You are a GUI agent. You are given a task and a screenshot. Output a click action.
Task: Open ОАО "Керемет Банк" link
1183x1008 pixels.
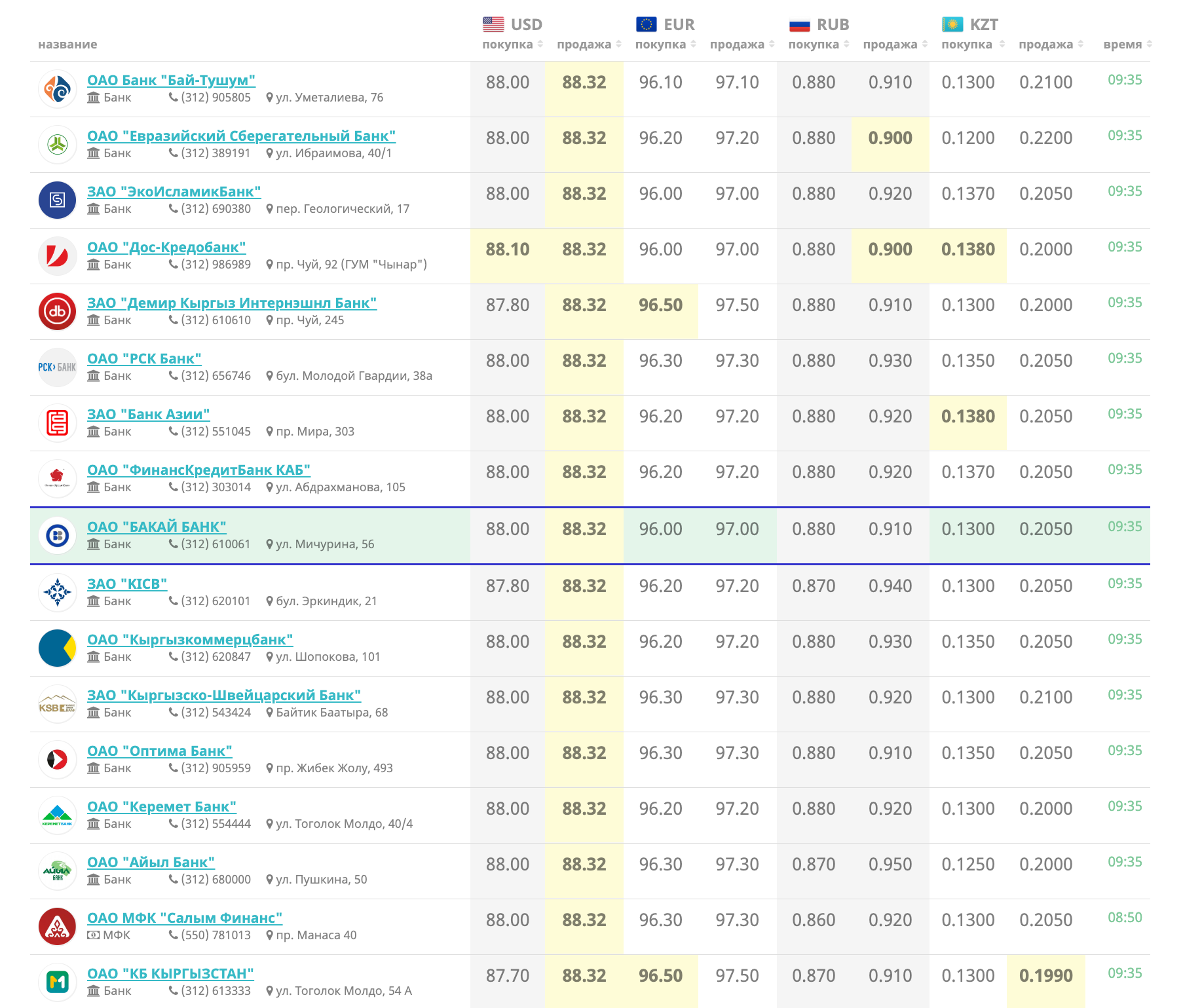pyautogui.click(x=162, y=807)
